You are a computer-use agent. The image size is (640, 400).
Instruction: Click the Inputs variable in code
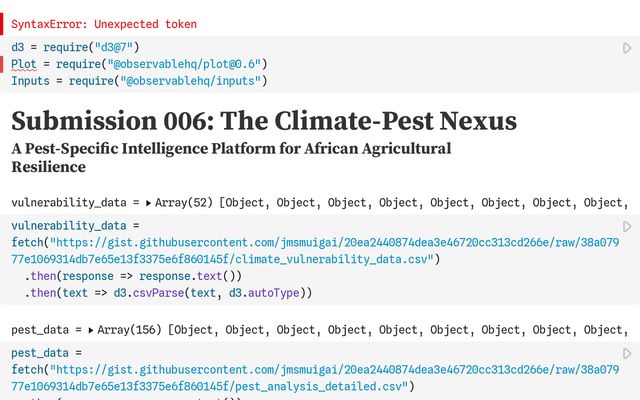[x=30, y=81]
